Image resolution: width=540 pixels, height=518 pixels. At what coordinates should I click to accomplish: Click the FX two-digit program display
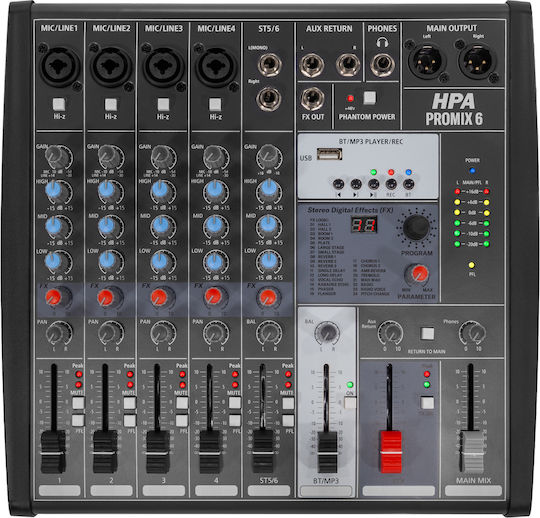click(364, 225)
